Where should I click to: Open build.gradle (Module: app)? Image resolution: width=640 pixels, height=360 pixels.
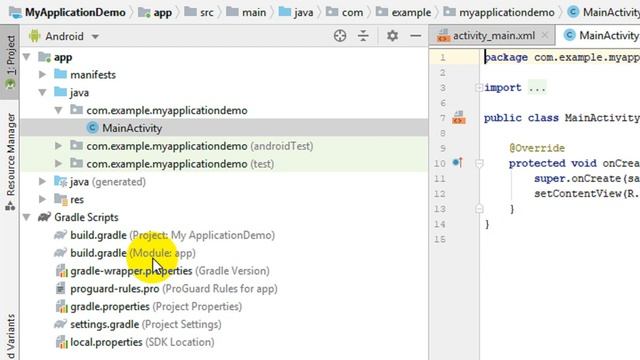133,253
